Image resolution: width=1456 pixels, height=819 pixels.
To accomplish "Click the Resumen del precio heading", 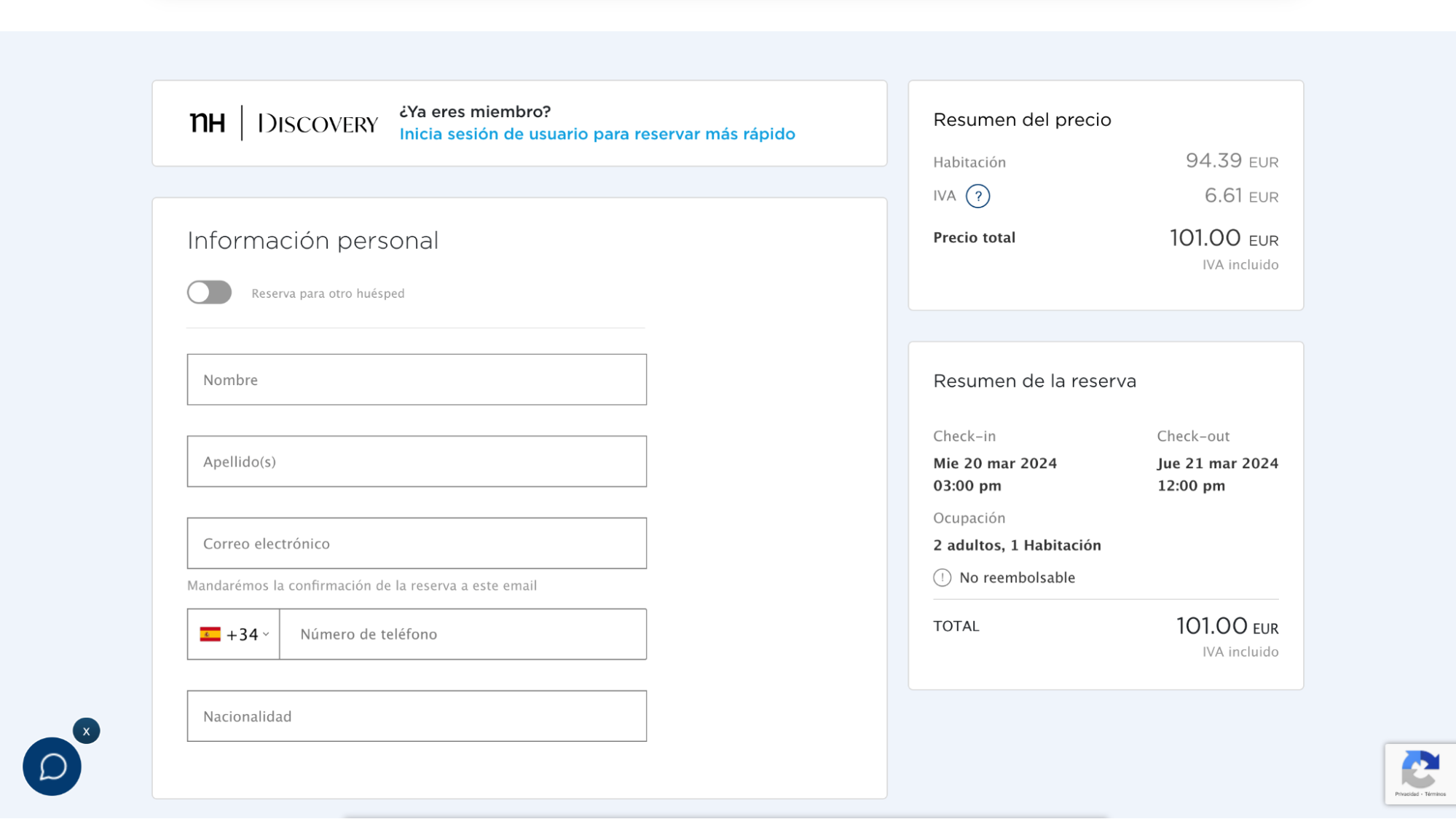I will coord(1022,119).
